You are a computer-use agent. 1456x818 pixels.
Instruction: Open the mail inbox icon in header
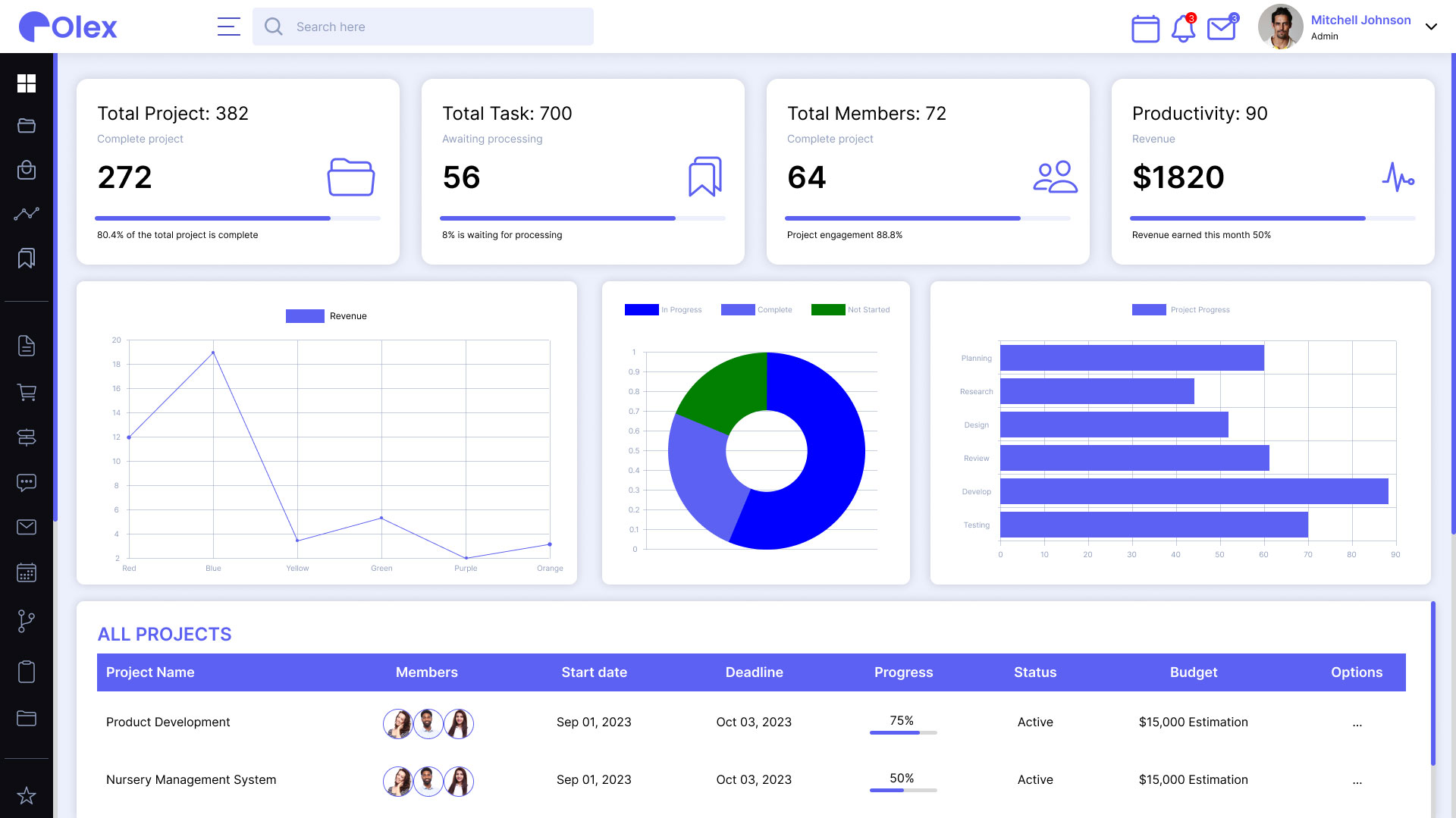click(x=1221, y=29)
